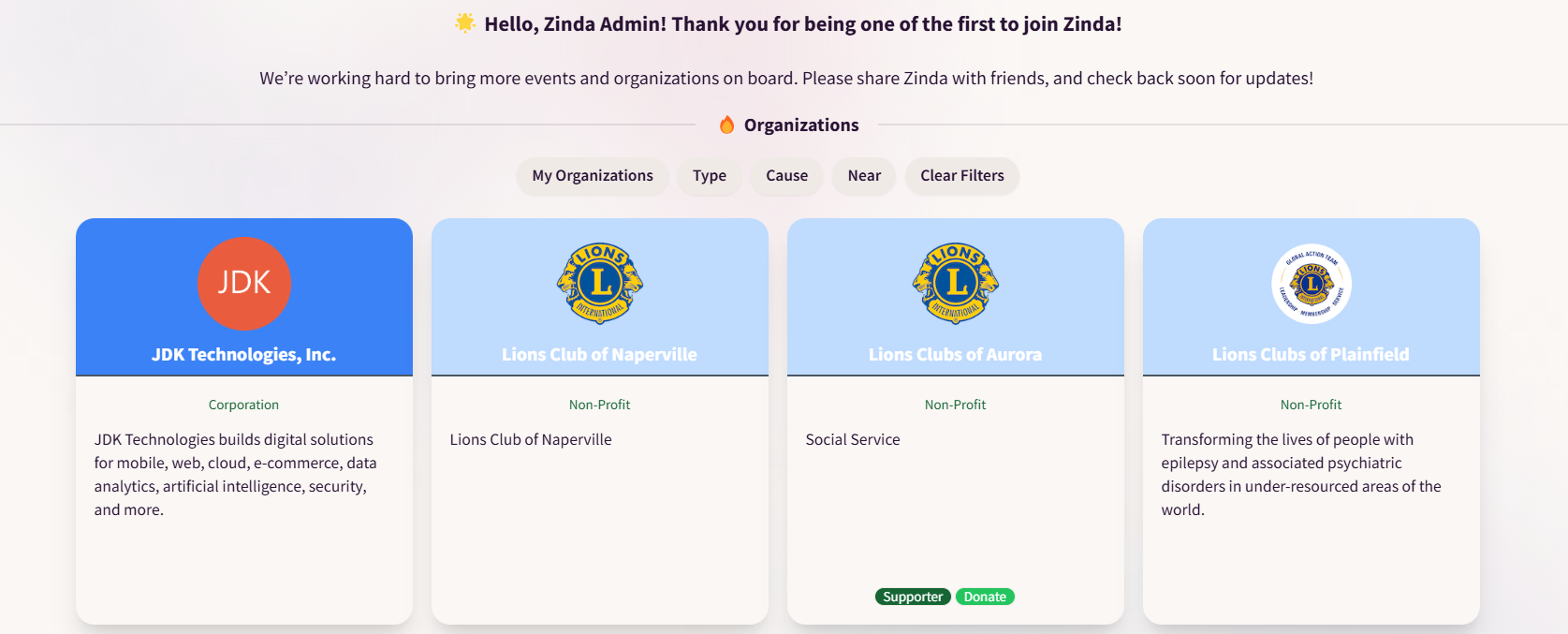Click the JDK orange circle avatar
The image size is (1568, 634).
244,284
